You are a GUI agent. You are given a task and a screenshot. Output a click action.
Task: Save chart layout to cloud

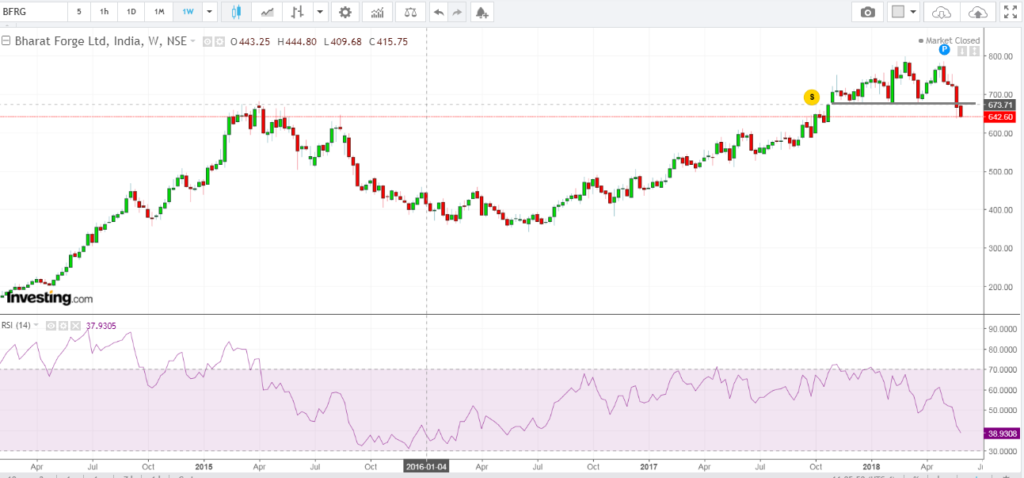coord(977,12)
